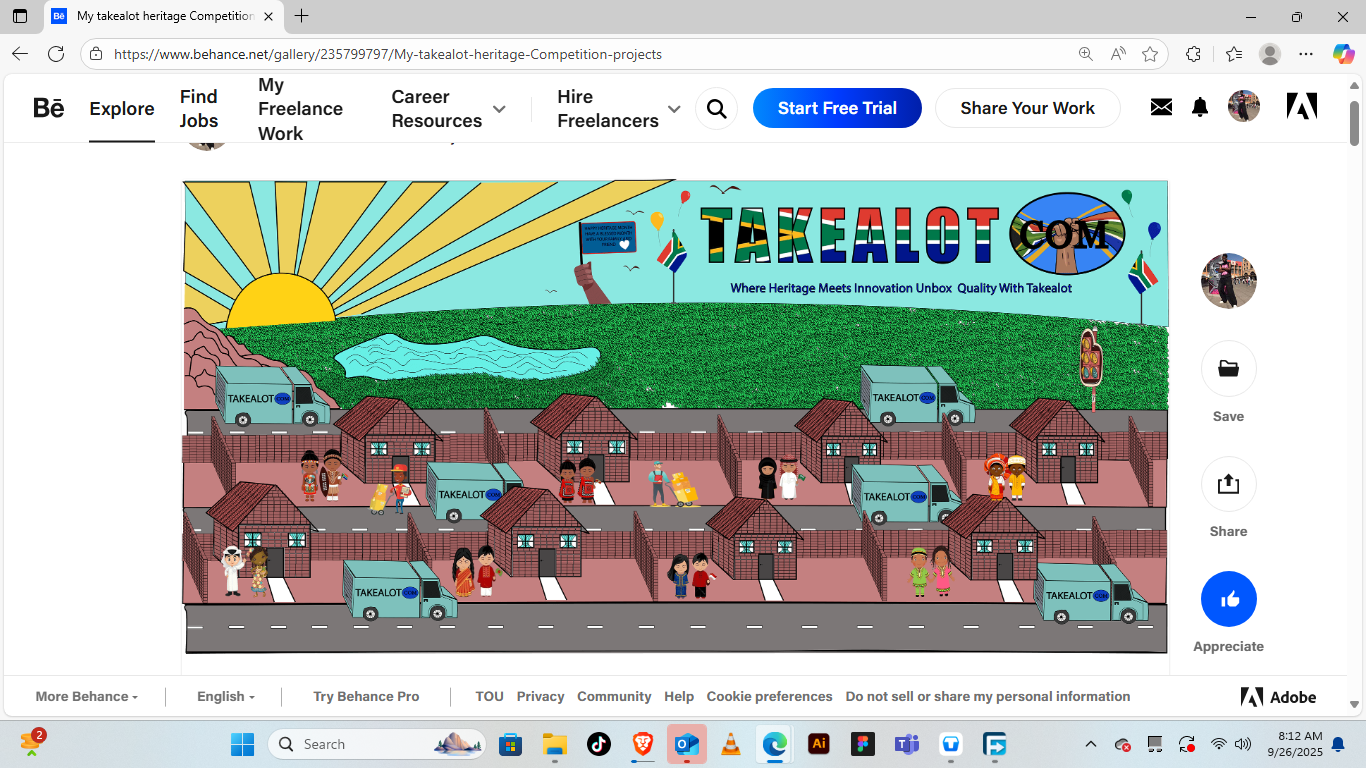Open the Privacy link in the footer
The height and width of the screenshot is (768, 1366).
[540, 696]
